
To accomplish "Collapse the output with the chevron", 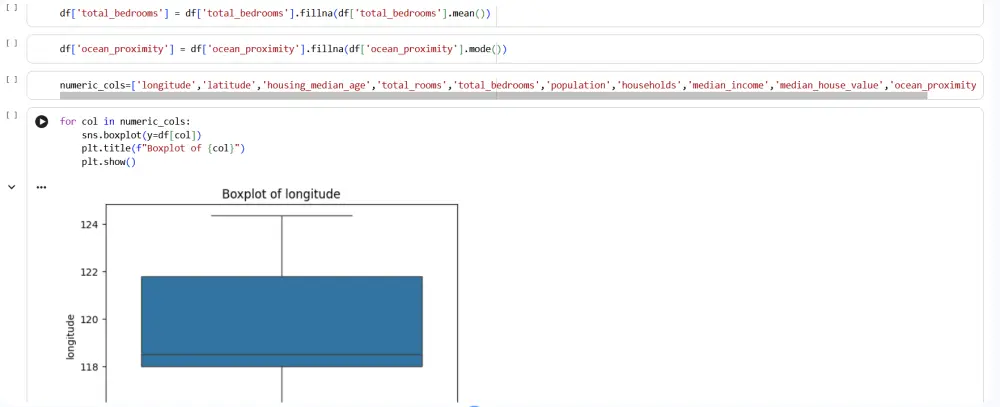I will click(x=11, y=187).
